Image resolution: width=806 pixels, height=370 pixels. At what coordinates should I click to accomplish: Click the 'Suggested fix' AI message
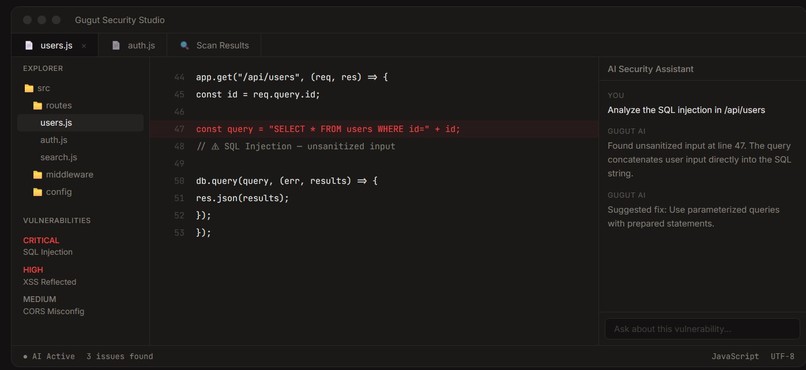tap(693, 217)
